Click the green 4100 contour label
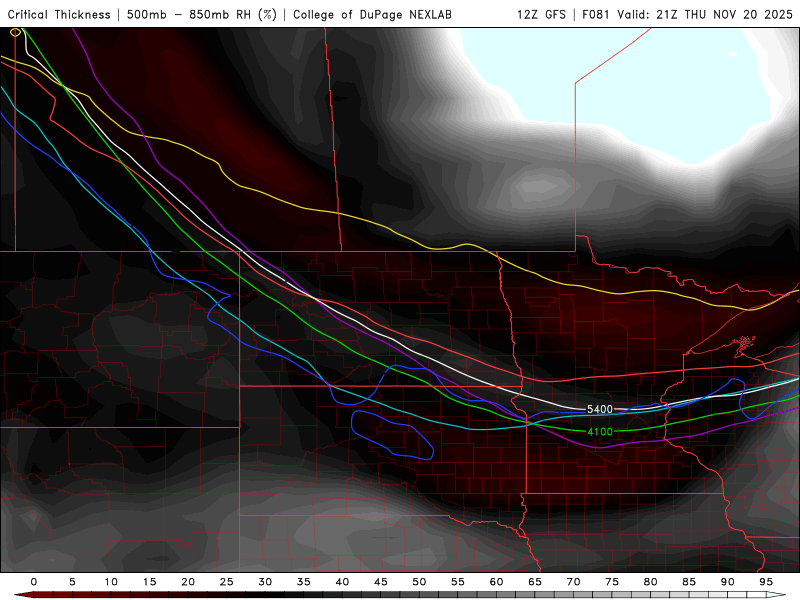Viewport: 800px width, 600px height. coord(600,432)
